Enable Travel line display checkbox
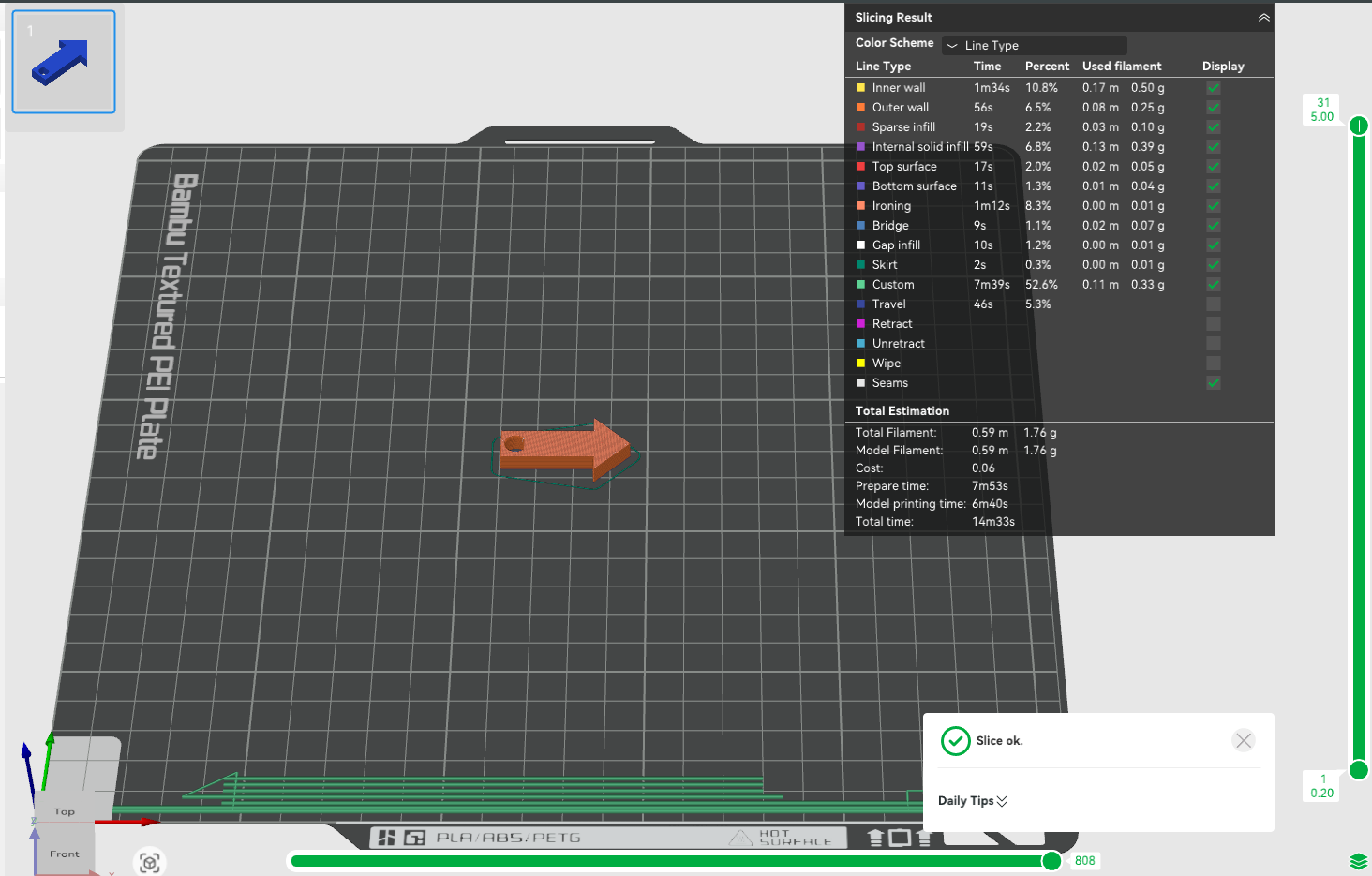The image size is (1372, 876). [1214, 304]
